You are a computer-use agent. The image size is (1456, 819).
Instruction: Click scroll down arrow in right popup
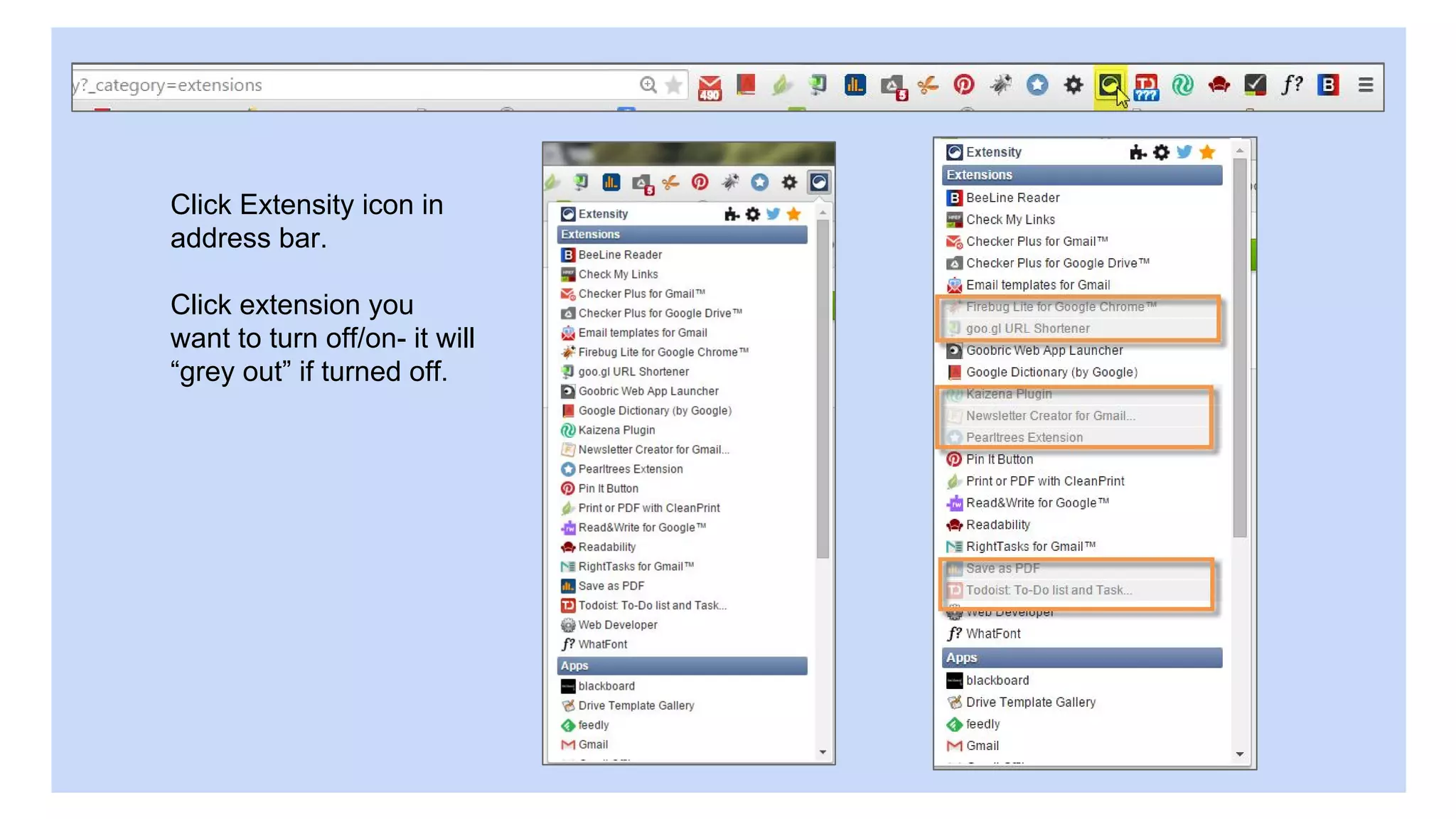click(x=1239, y=754)
